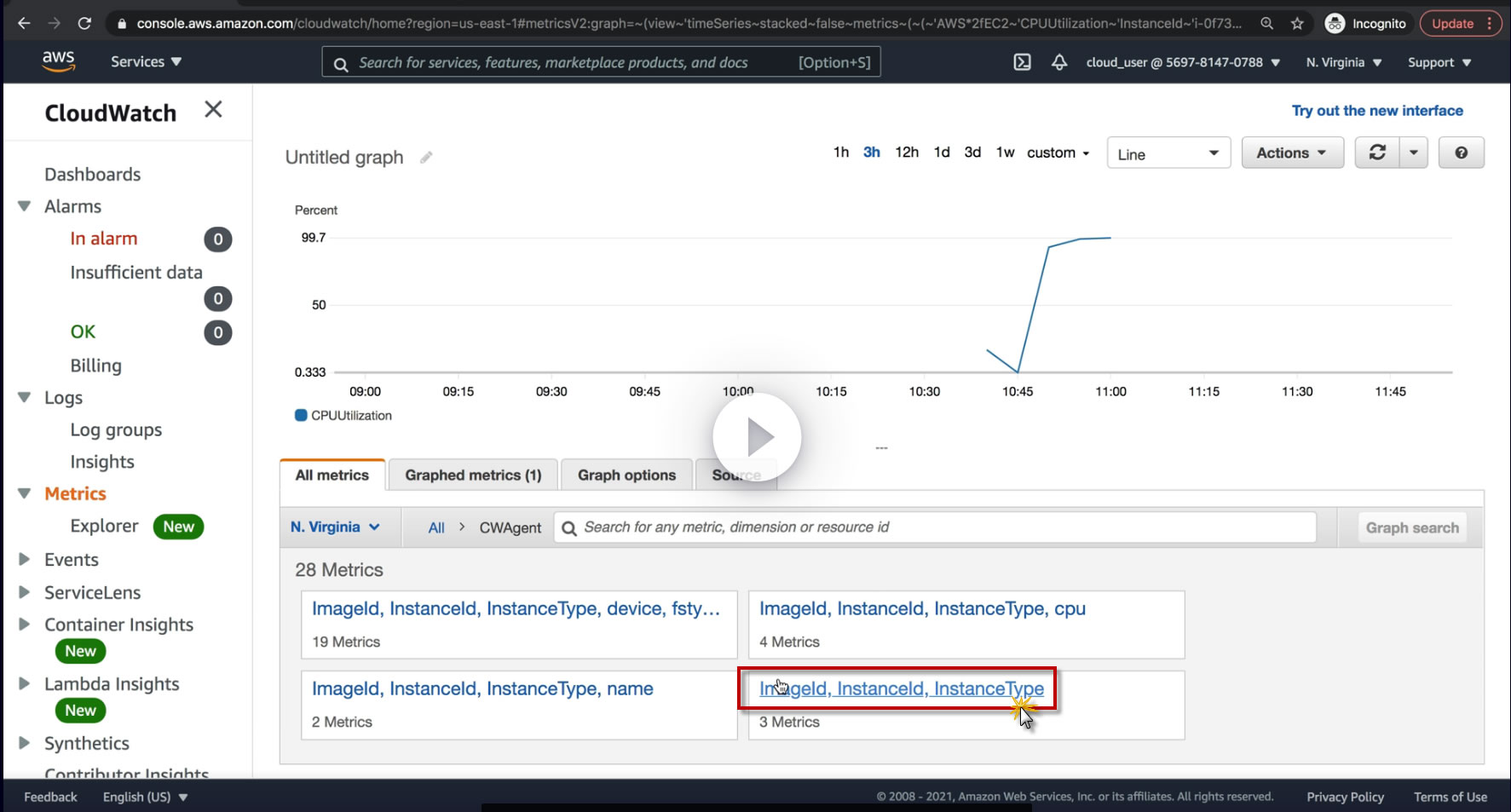Open the Actions dropdown button
Image resolution: width=1511 pixels, height=812 pixels.
(x=1292, y=153)
